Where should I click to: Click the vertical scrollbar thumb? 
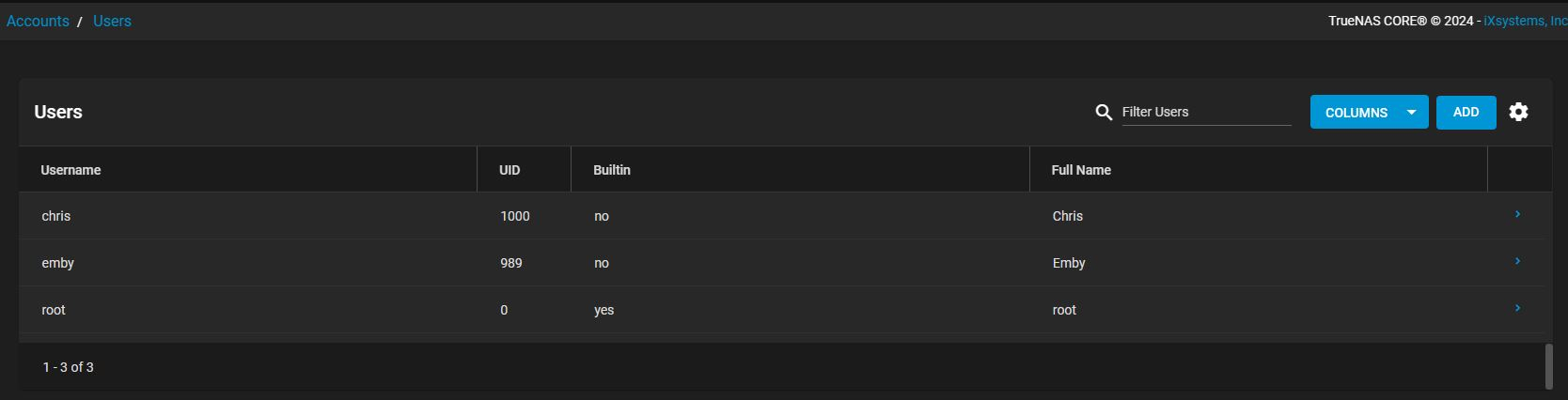[x=1549, y=366]
